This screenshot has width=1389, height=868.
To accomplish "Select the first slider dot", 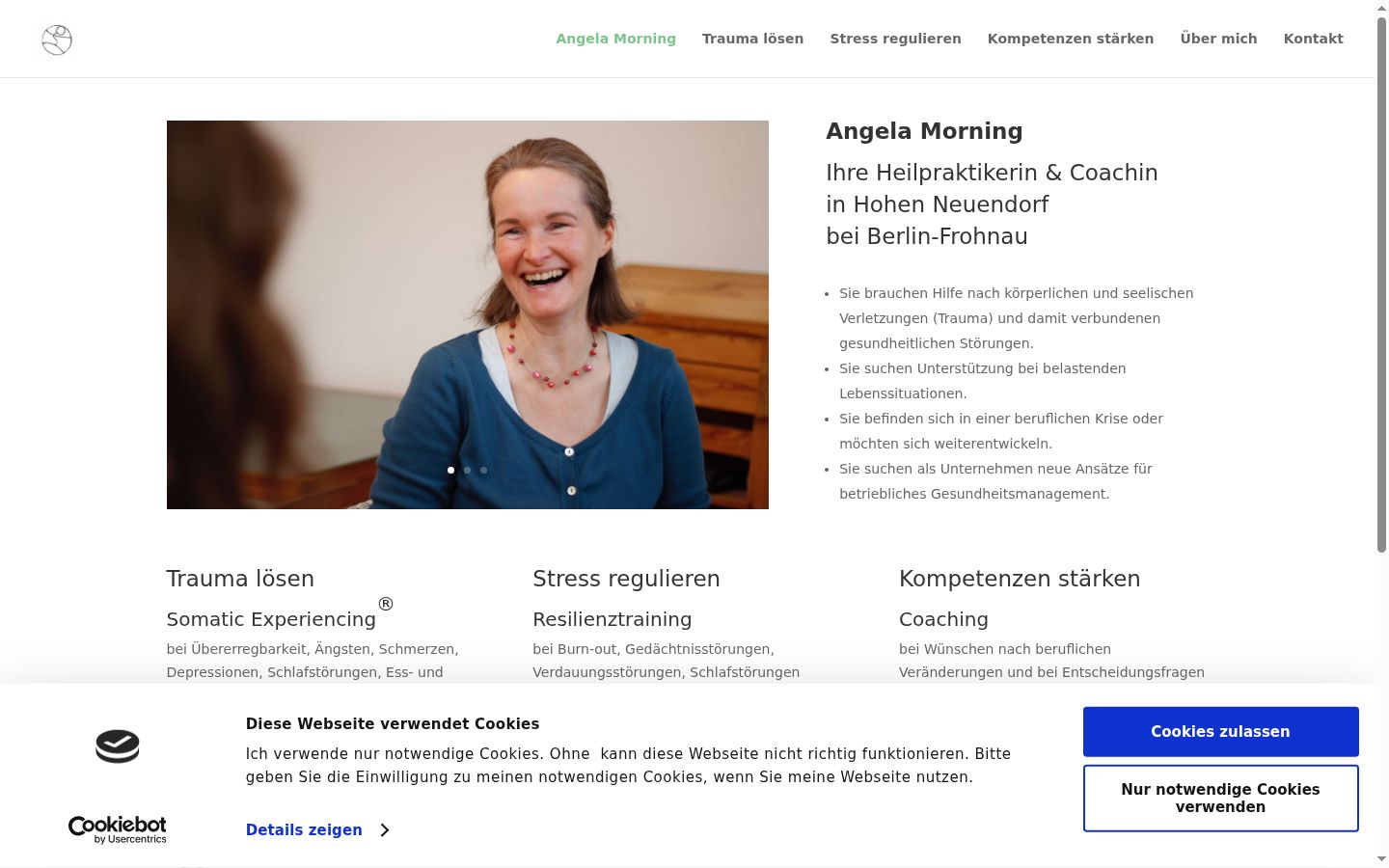I will pos(450,471).
